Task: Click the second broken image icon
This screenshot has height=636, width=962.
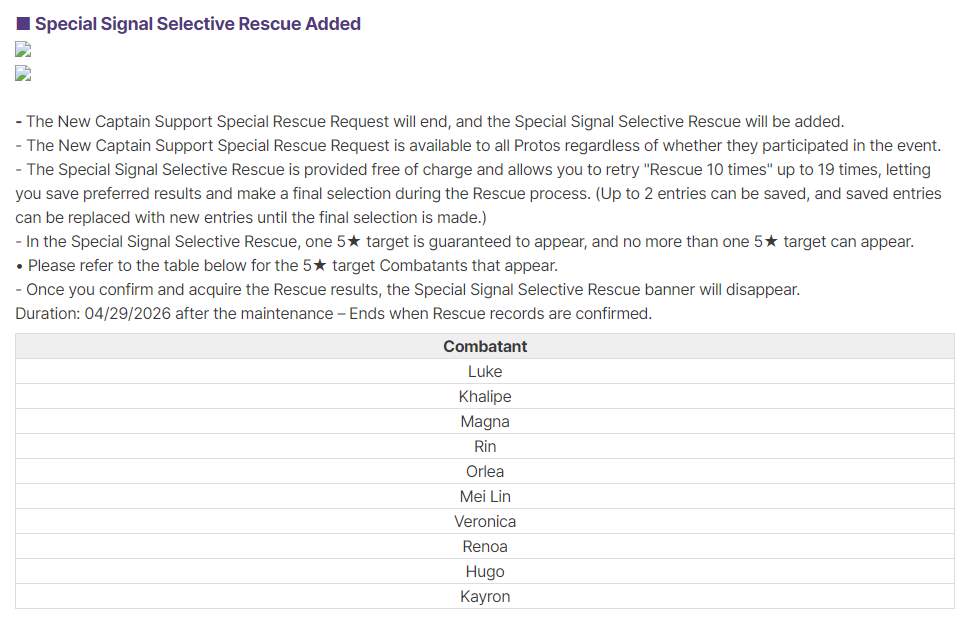Action: [x=23, y=74]
